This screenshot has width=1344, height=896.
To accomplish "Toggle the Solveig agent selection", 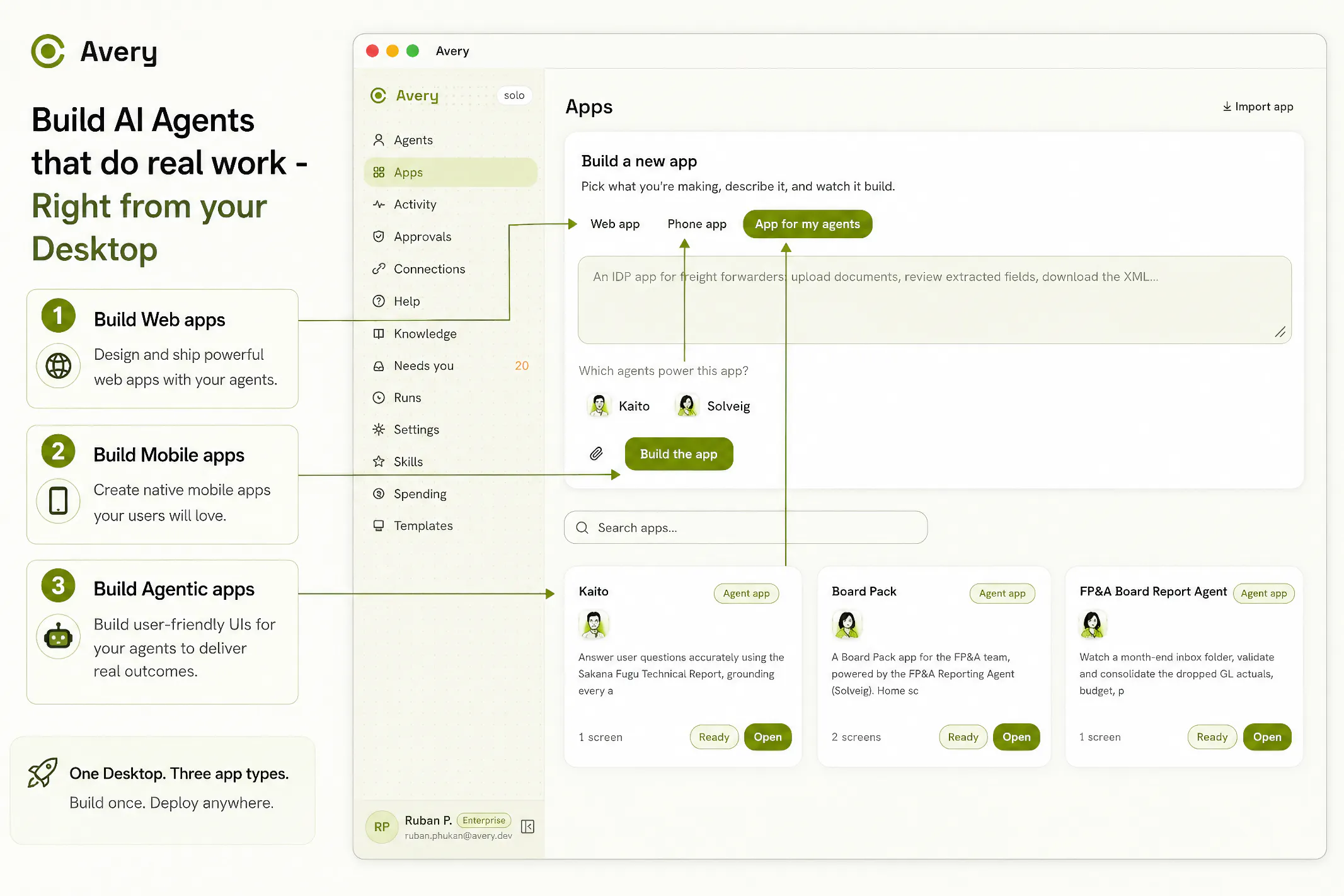I will pyautogui.click(x=712, y=406).
